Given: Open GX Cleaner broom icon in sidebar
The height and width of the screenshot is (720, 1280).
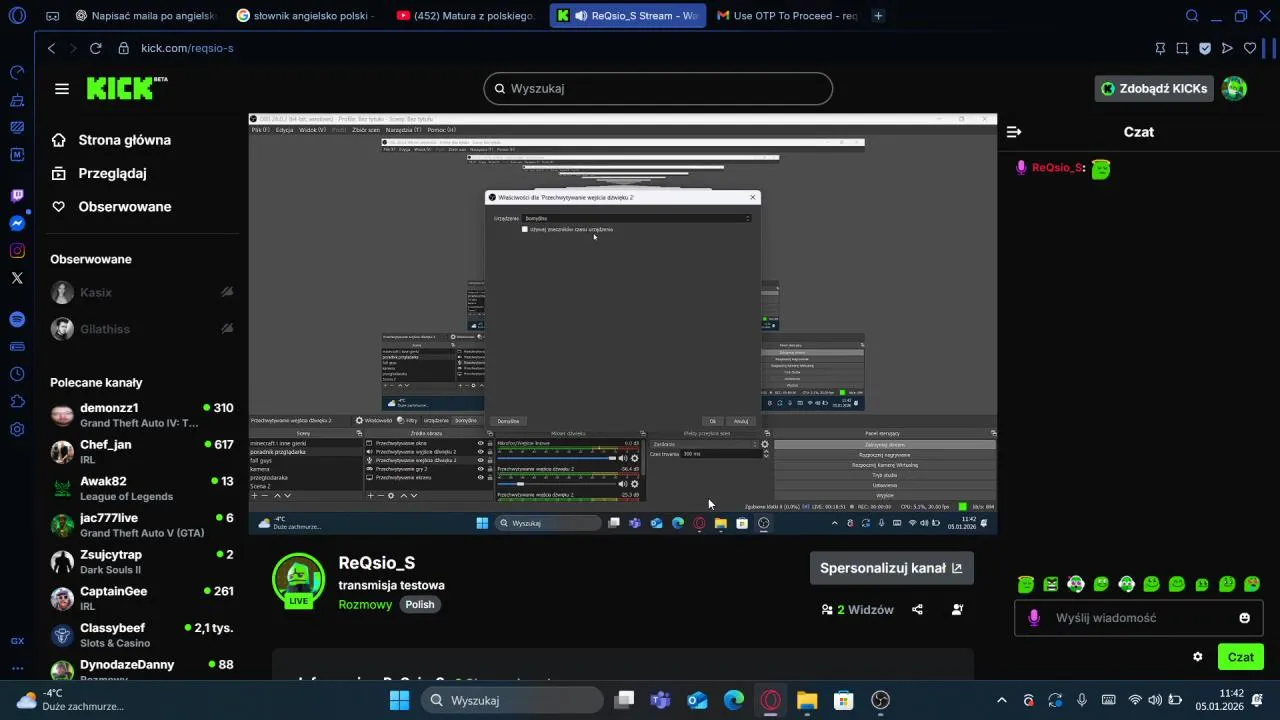Looking at the screenshot, I should point(17,100).
